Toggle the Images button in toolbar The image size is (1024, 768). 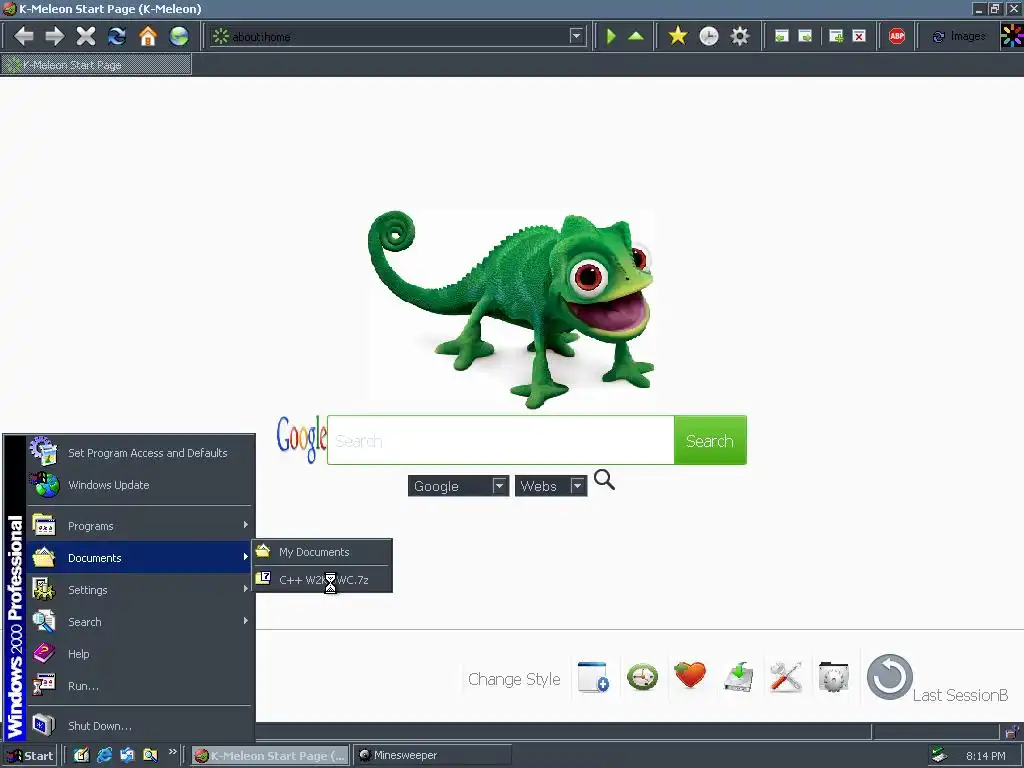point(959,37)
